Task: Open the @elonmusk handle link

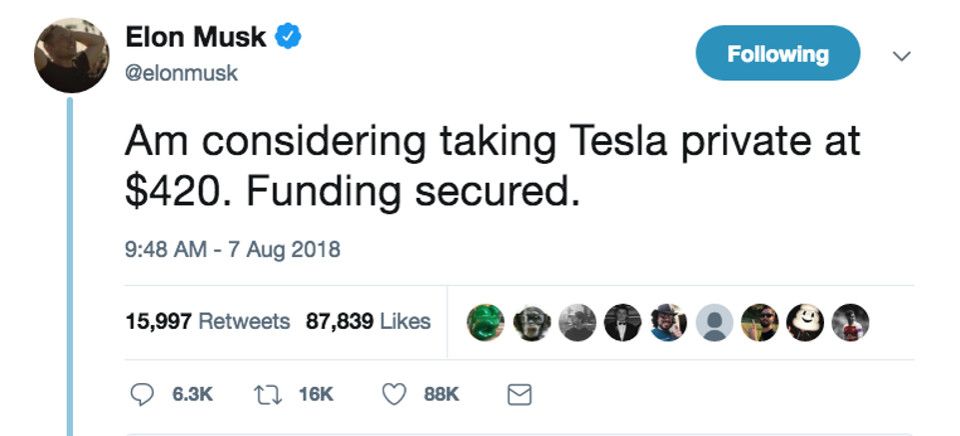Action: [181, 73]
